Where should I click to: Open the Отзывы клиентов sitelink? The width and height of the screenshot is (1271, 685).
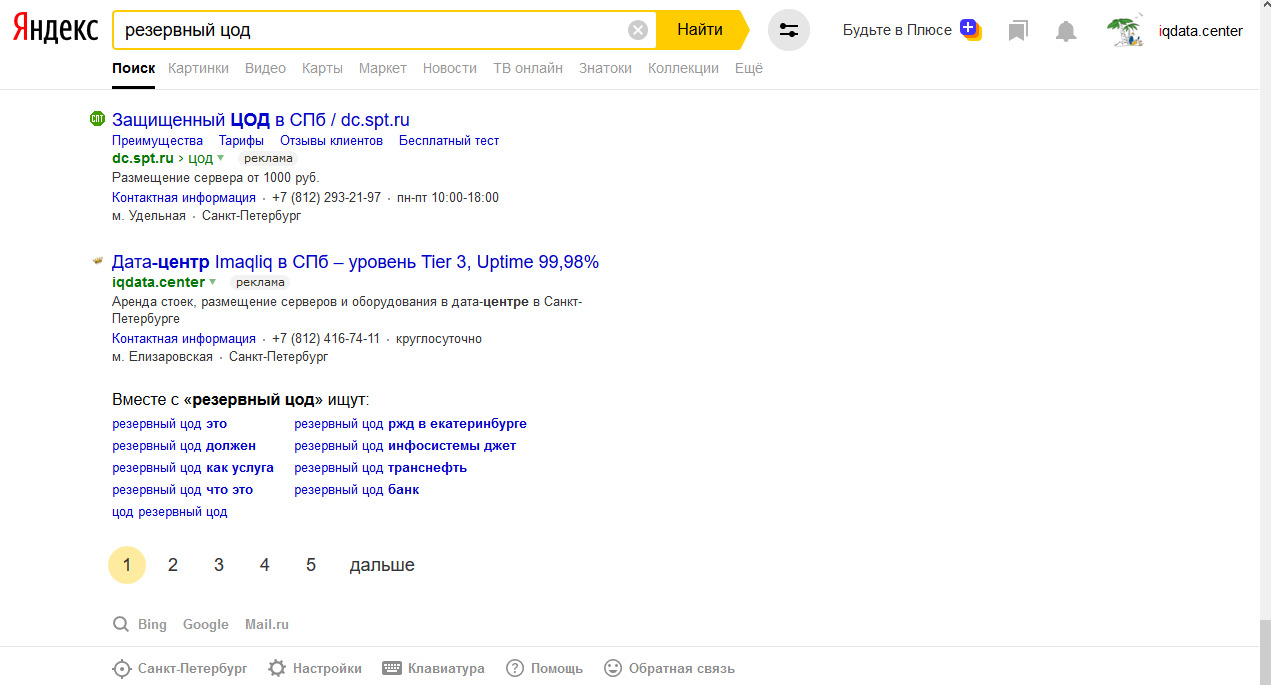tap(331, 141)
